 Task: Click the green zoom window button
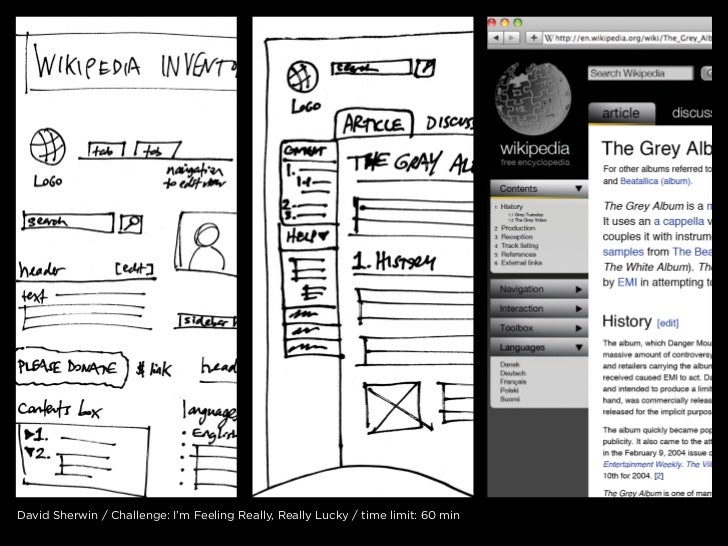tap(518, 22)
